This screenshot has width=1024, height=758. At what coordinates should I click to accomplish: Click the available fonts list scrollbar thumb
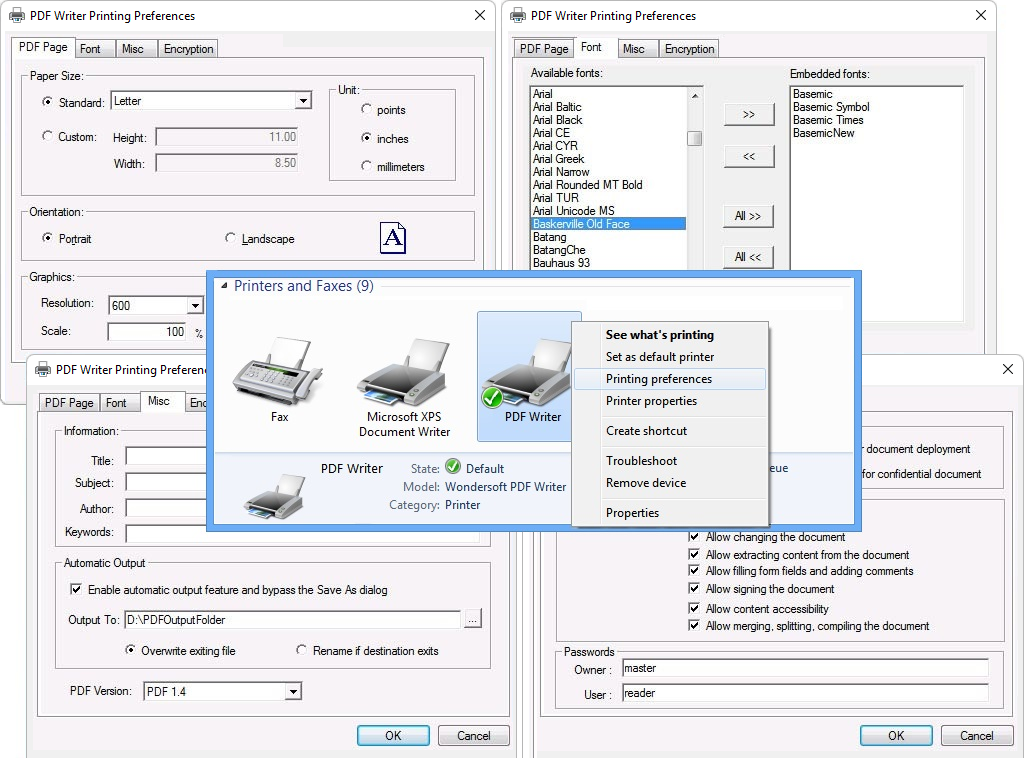pos(695,138)
